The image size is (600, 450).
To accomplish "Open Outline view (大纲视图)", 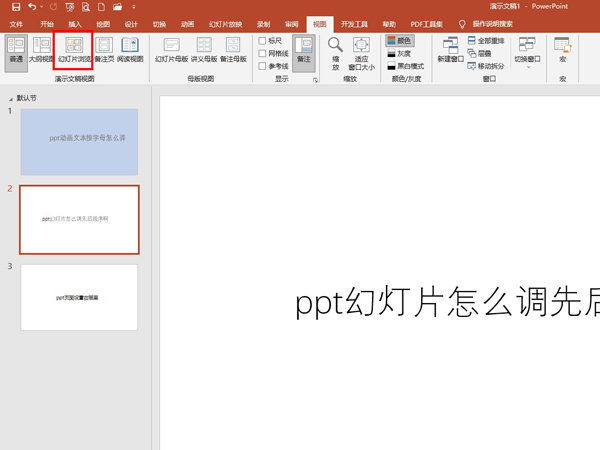I will (x=42, y=49).
